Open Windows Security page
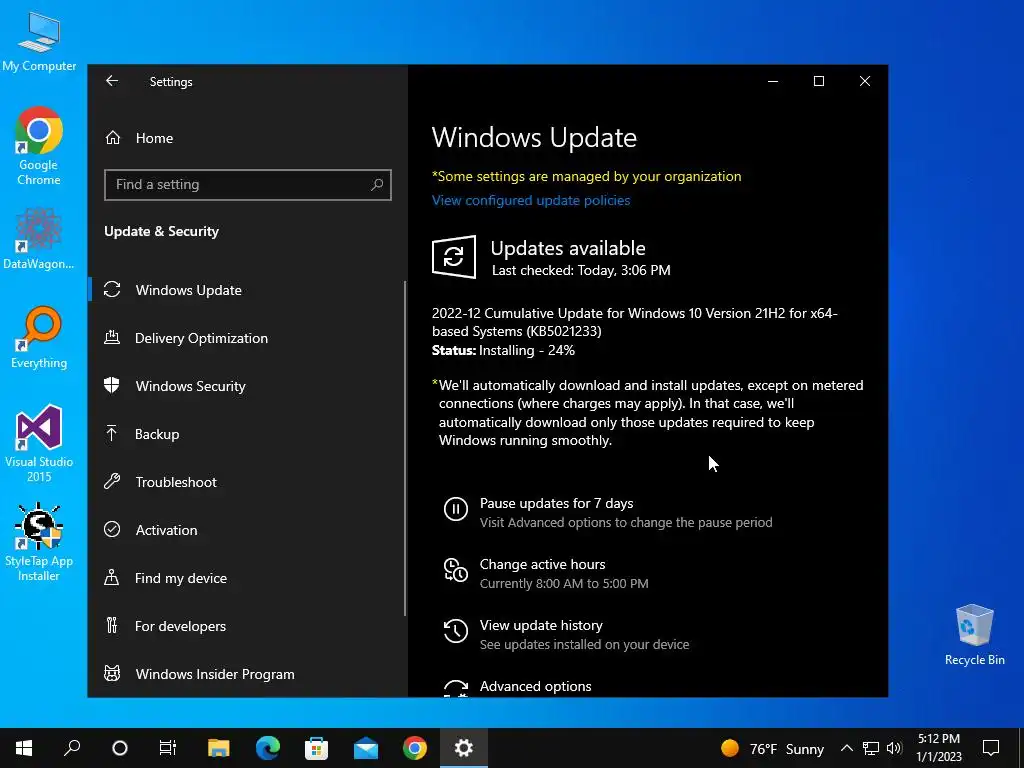This screenshot has width=1024, height=768. [190, 386]
